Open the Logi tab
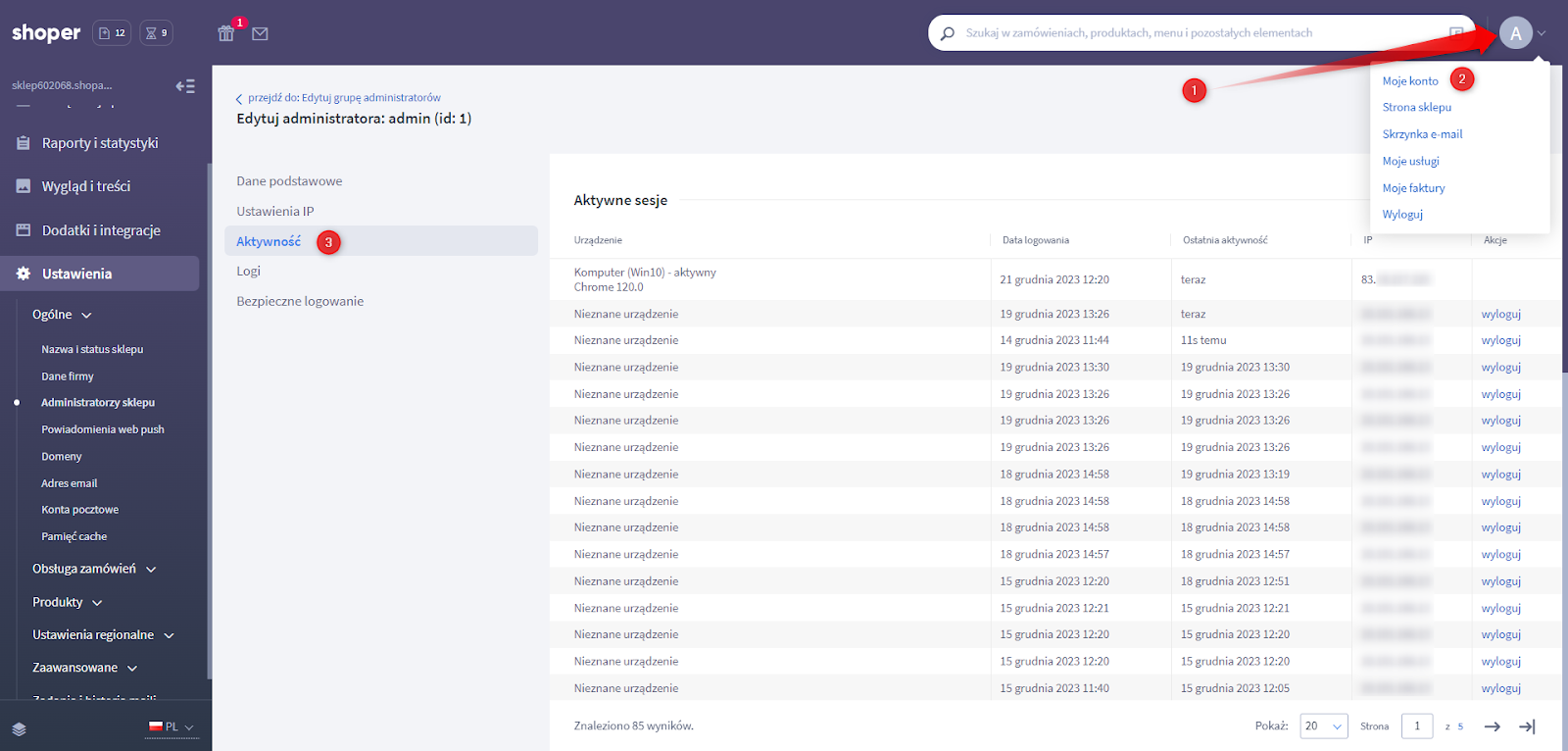Viewport: 1568px width, 751px height. click(248, 272)
